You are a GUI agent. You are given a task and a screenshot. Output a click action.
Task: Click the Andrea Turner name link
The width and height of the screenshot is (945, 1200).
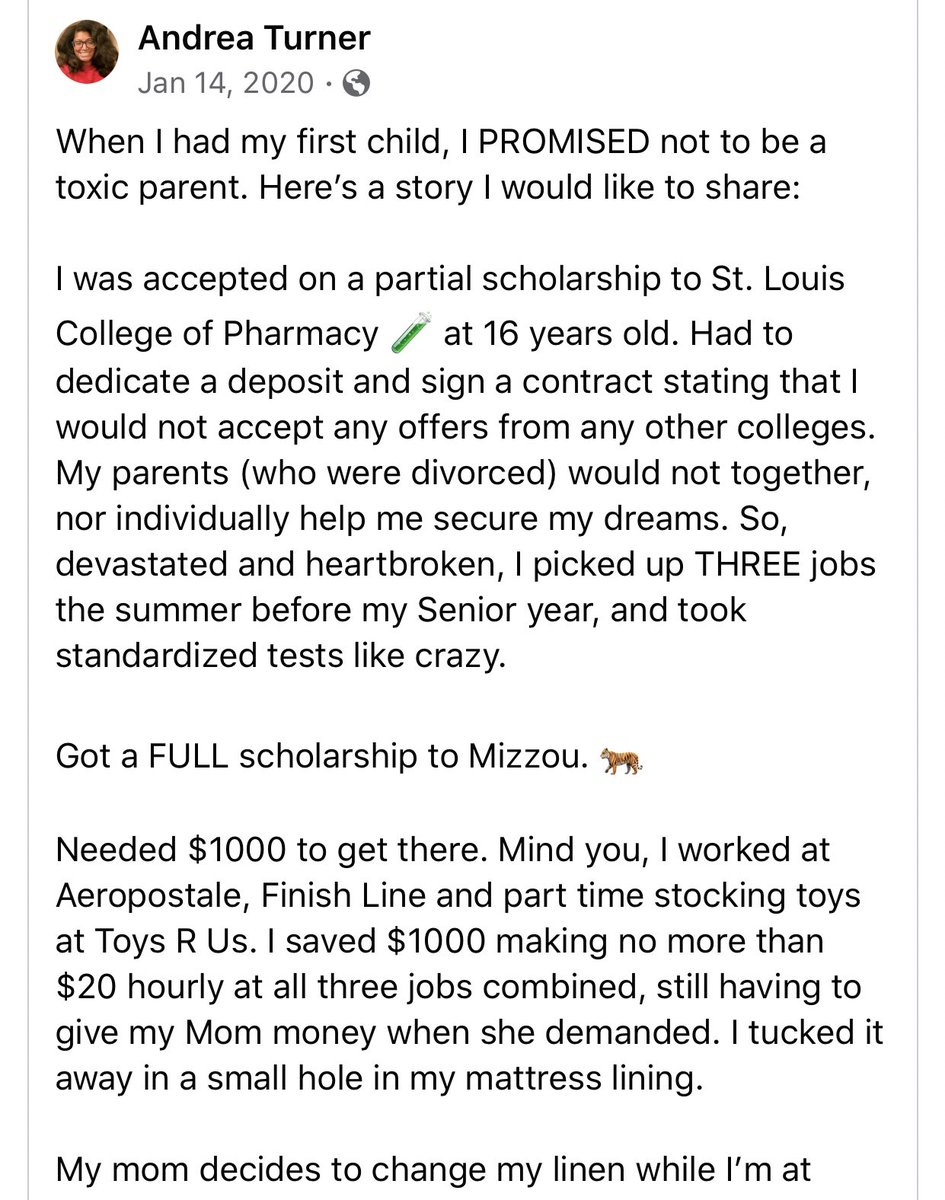pos(254,38)
